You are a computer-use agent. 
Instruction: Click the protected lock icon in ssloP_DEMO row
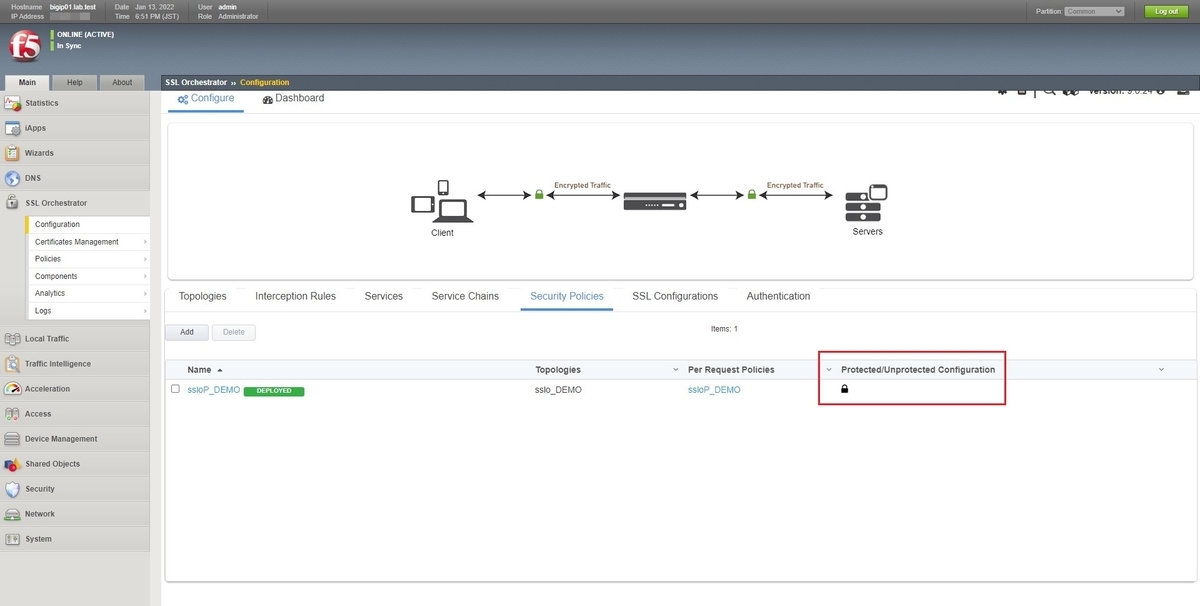(844, 389)
